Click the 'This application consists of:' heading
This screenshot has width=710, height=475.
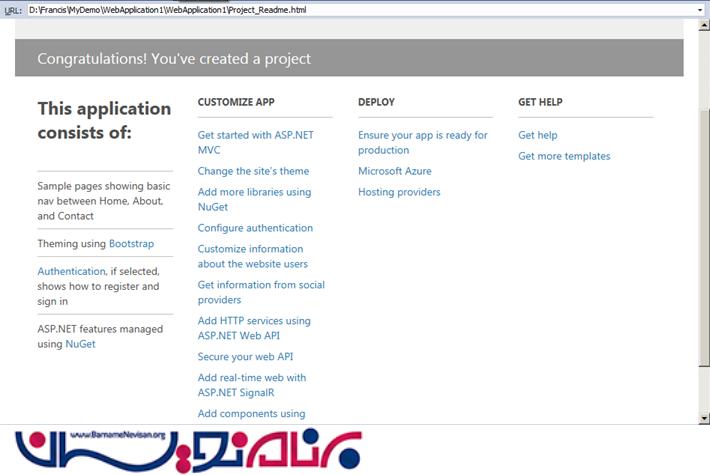tap(104, 120)
